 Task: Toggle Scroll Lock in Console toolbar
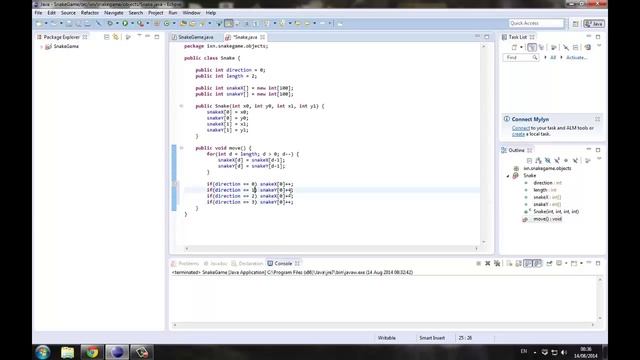click(518, 264)
